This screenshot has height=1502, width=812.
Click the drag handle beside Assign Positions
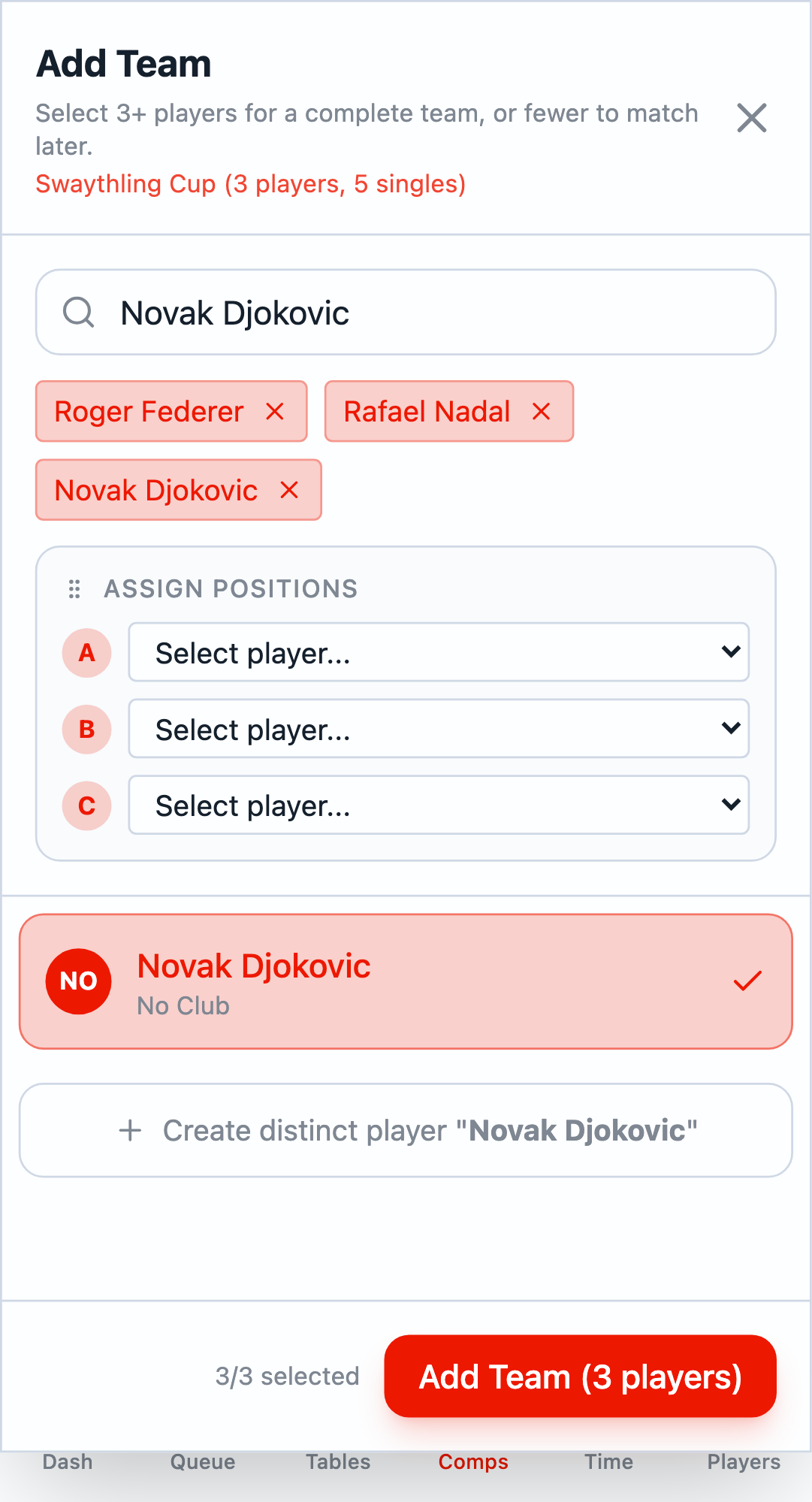74,589
